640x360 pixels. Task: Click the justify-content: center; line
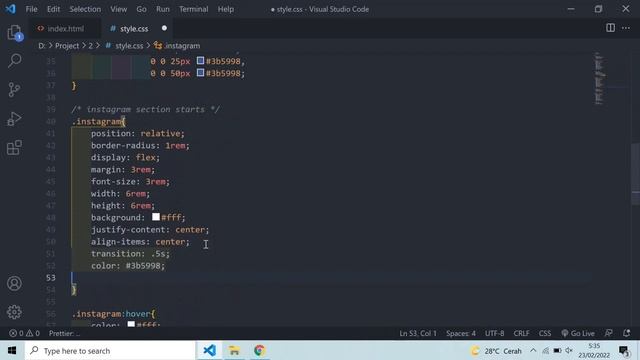coord(150,229)
